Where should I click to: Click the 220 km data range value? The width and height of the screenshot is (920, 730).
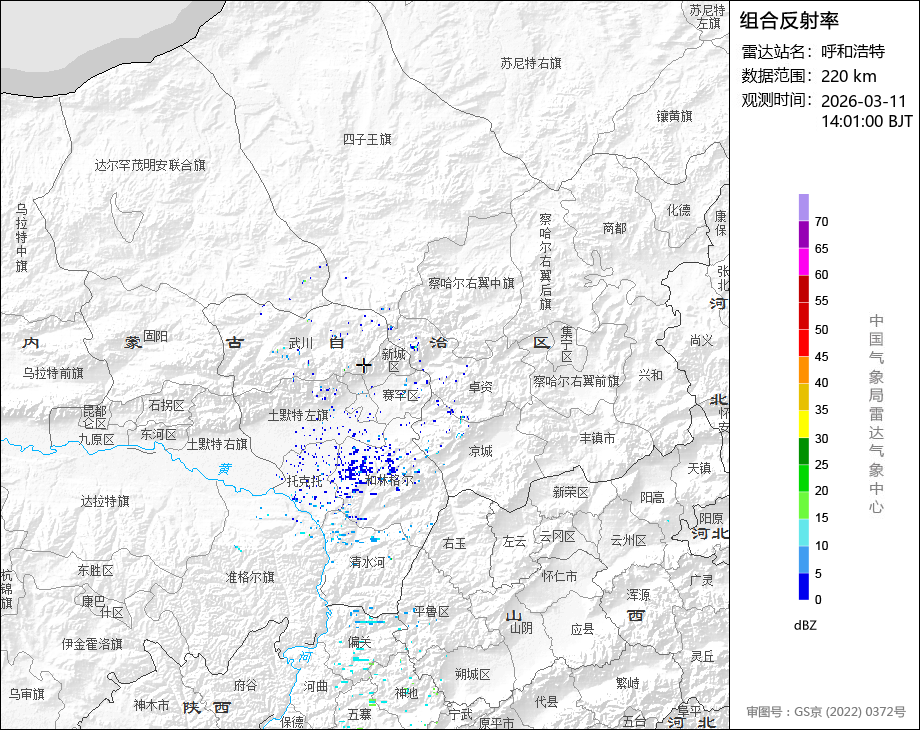coord(848,76)
